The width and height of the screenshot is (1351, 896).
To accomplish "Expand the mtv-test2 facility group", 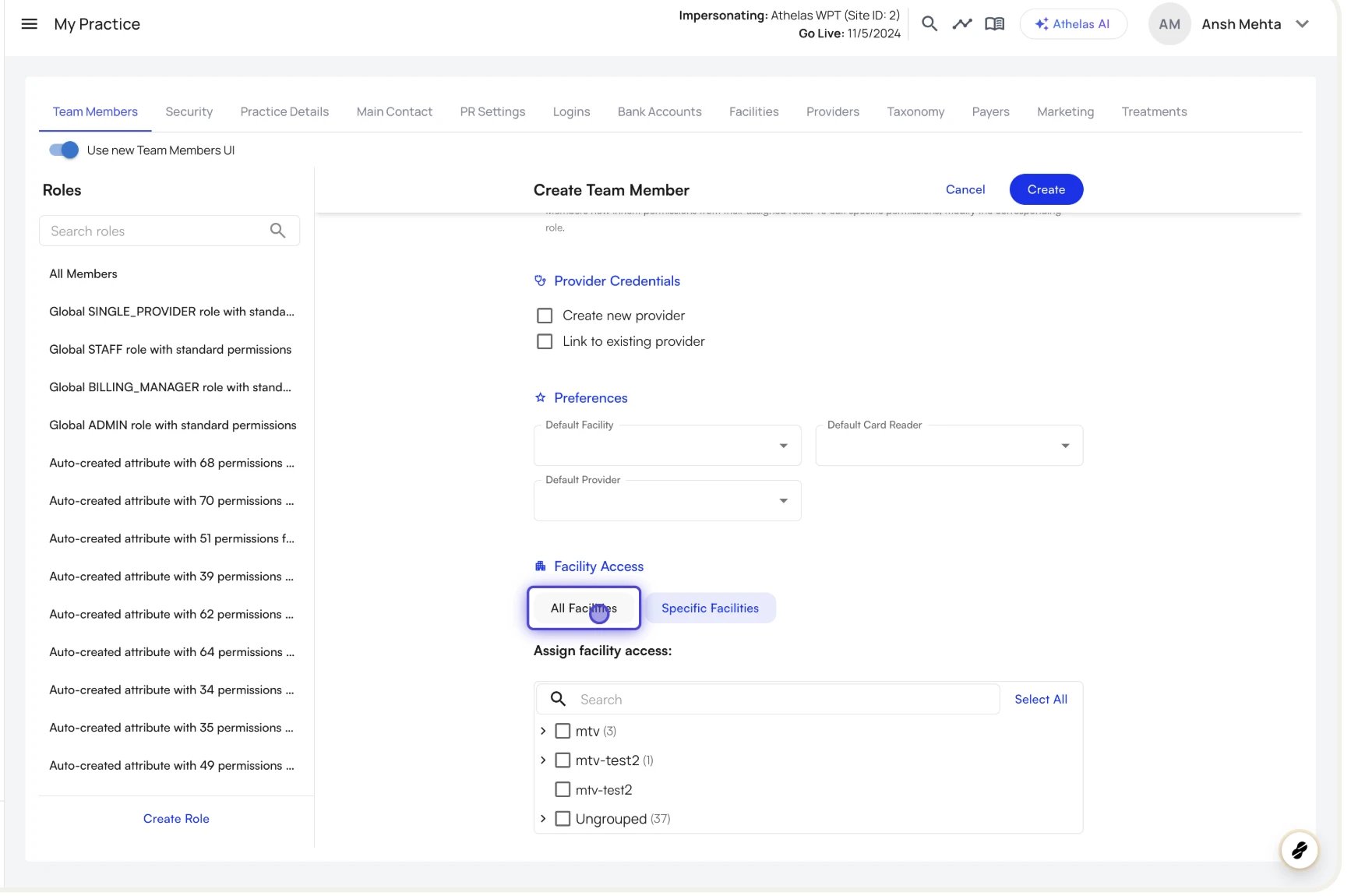I will click(543, 760).
